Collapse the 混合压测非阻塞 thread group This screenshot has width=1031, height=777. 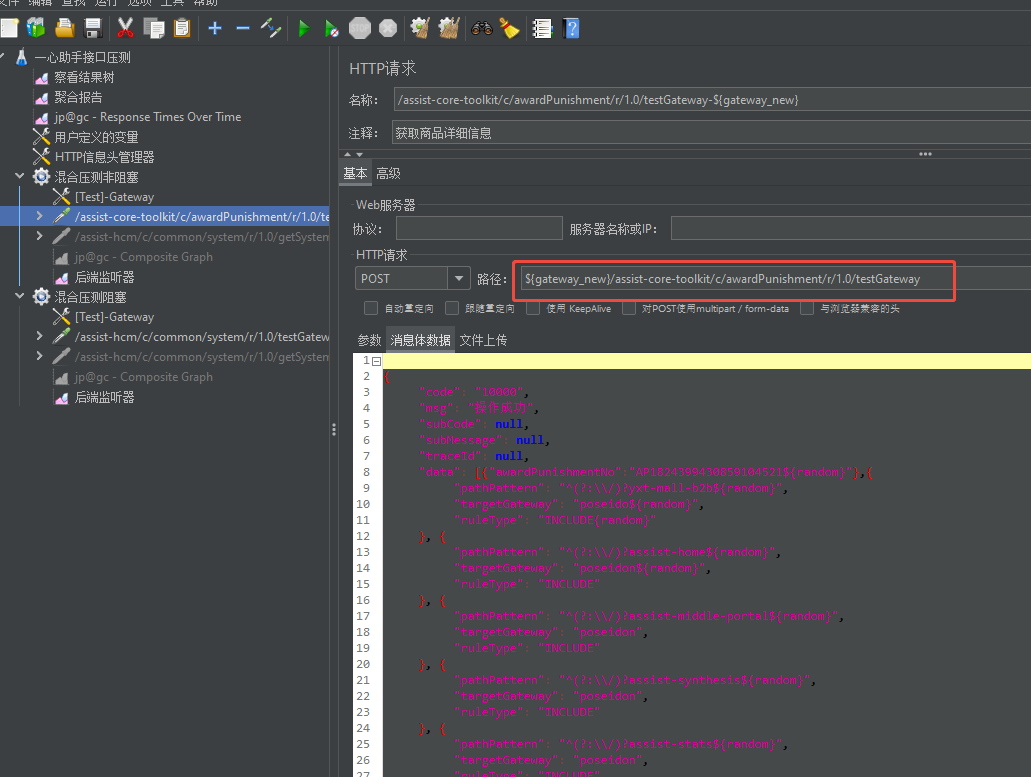[19, 177]
